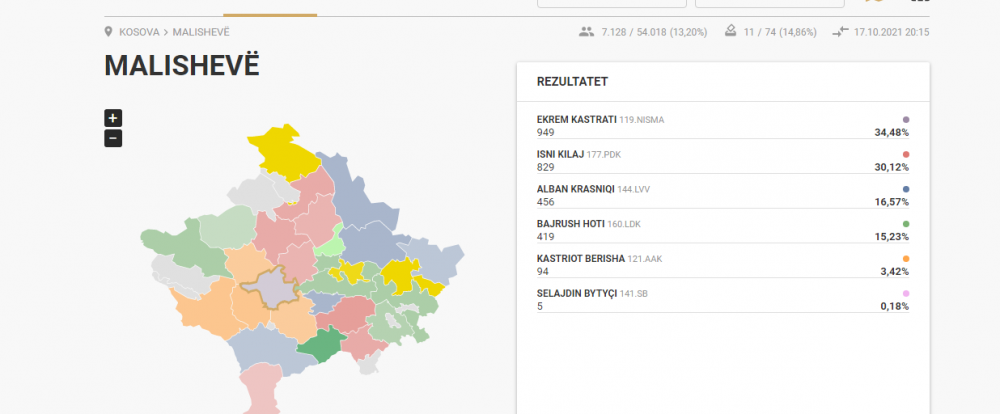Click the vote count 949

click(x=545, y=133)
